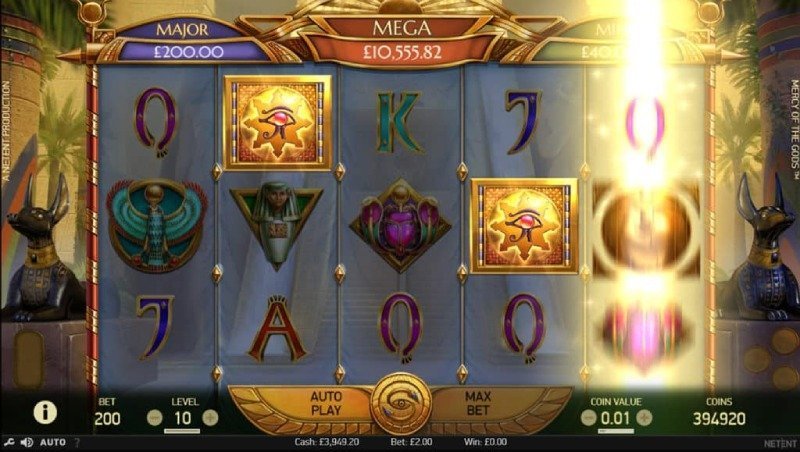Spin the reels with center gold button
The width and height of the screenshot is (800, 452).
401,404
